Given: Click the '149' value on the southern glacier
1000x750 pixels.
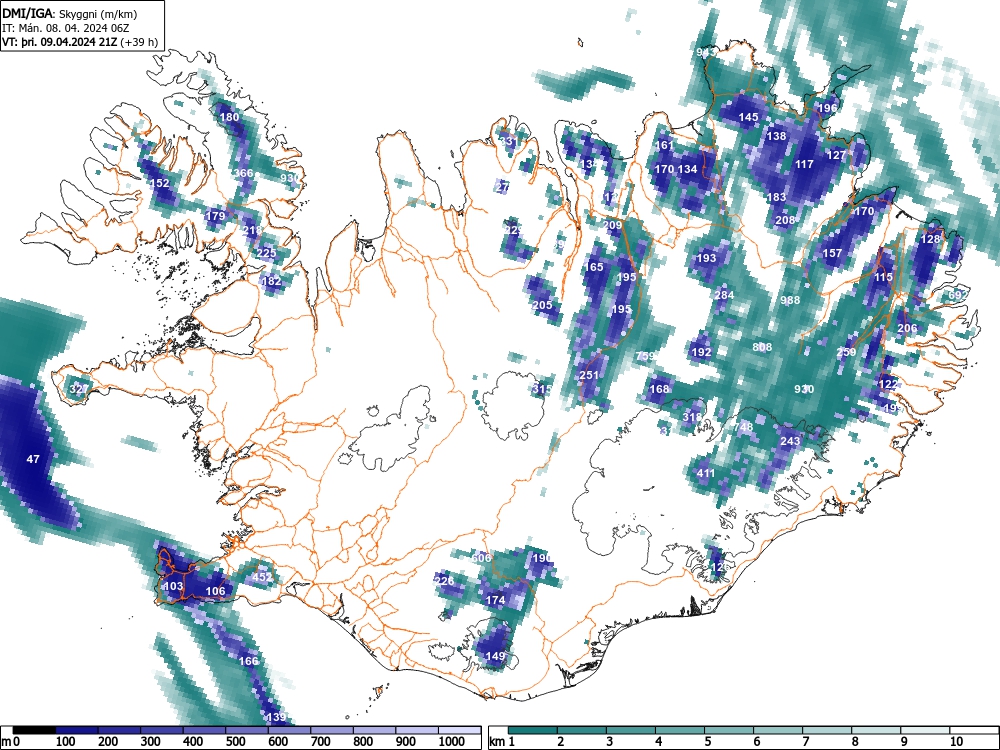Looking at the screenshot, I should click(496, 656).
